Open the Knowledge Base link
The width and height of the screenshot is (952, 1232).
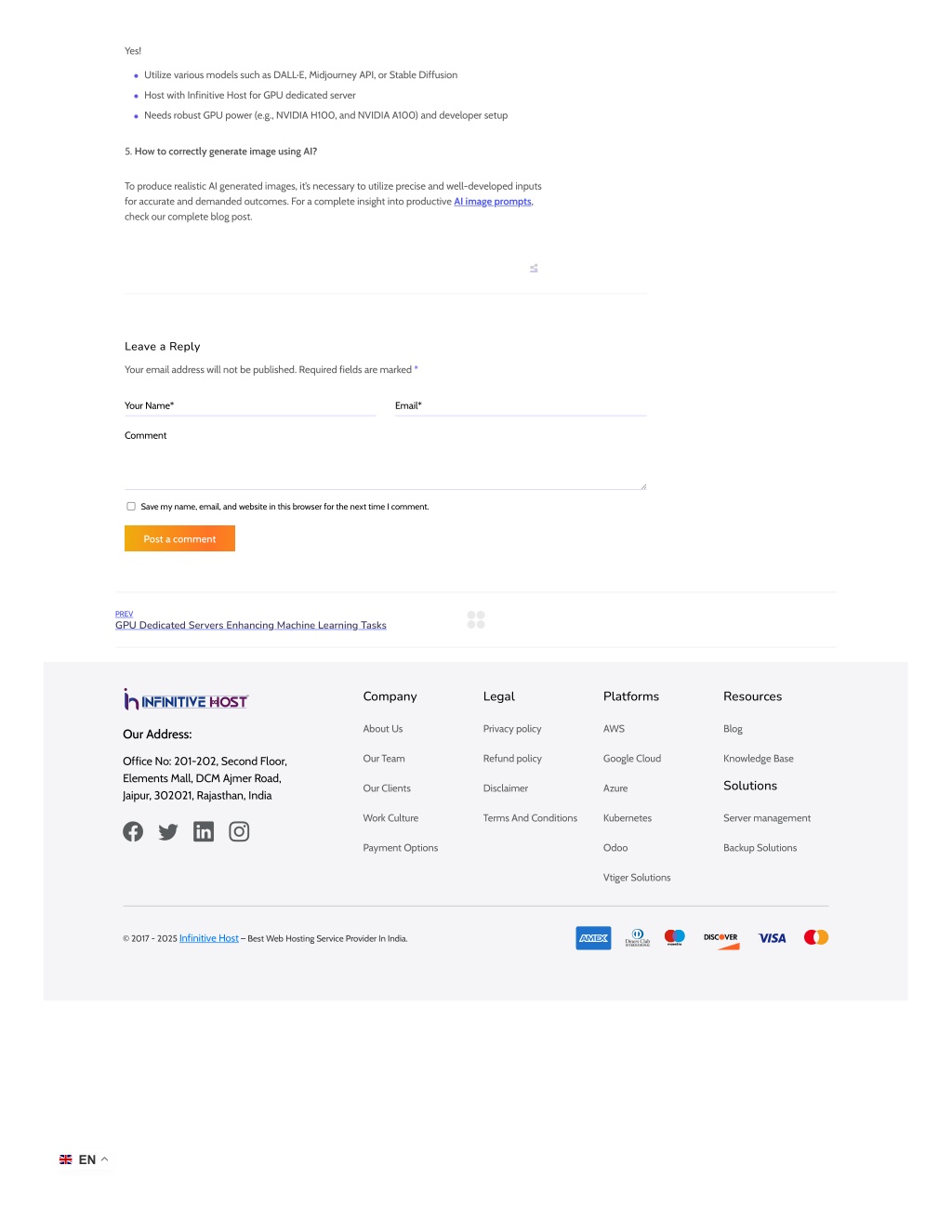click(759, 759)
